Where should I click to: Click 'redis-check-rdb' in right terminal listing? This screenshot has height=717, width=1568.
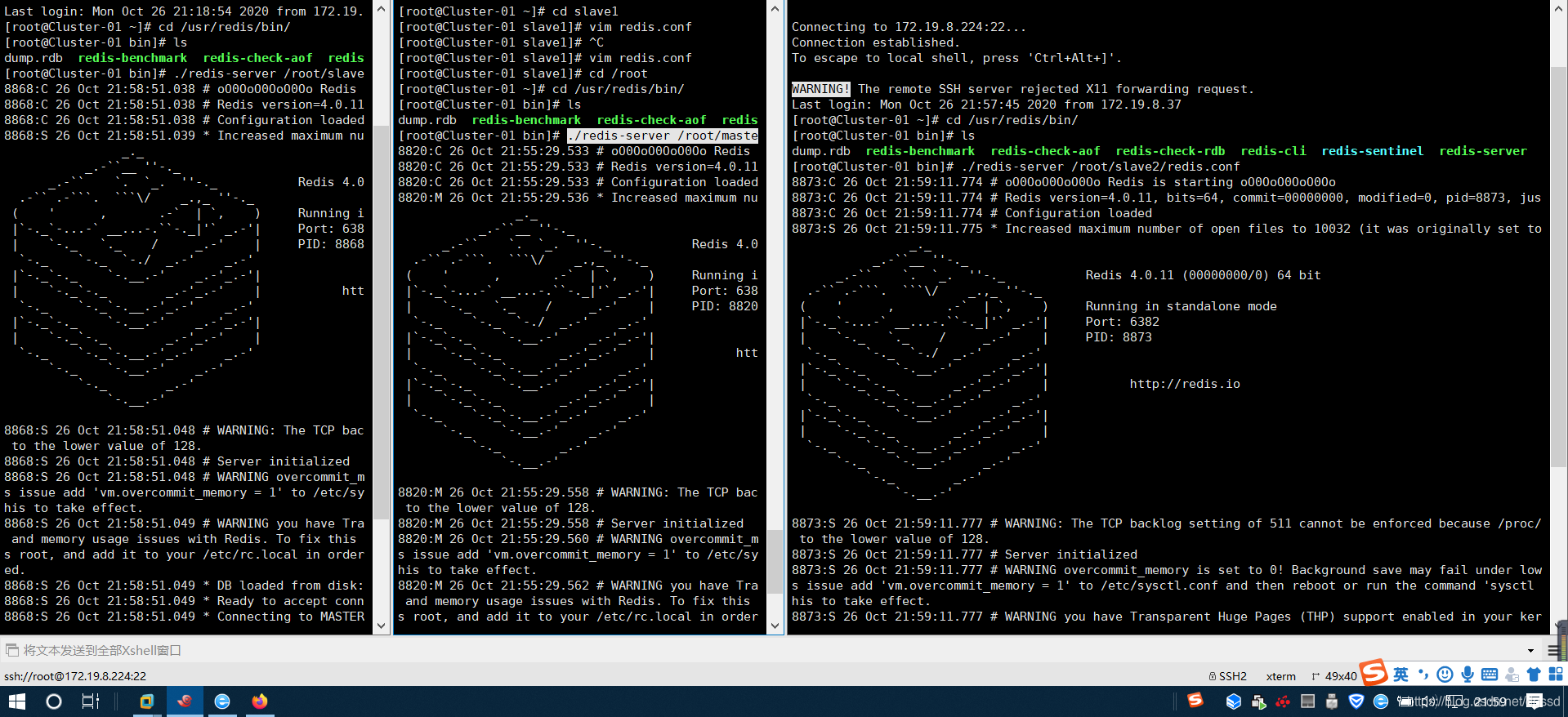coord(1170,151)
